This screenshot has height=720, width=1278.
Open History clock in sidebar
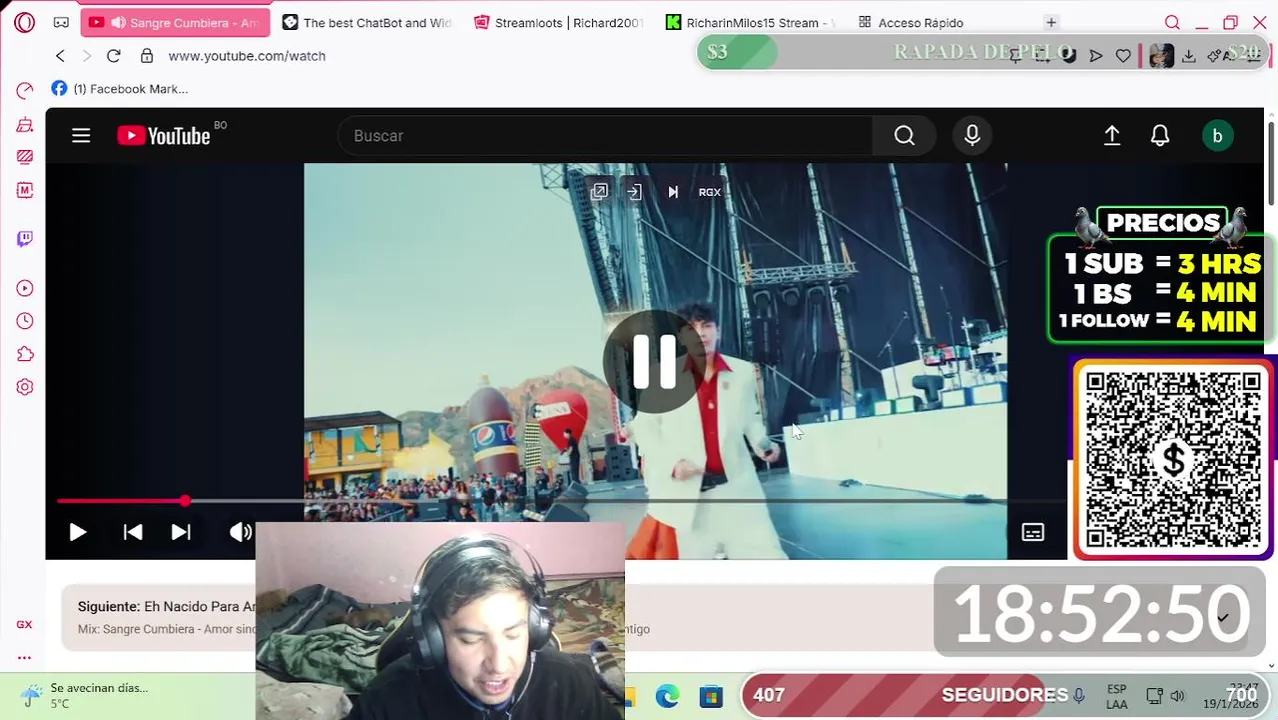click(x=25, y=321)
